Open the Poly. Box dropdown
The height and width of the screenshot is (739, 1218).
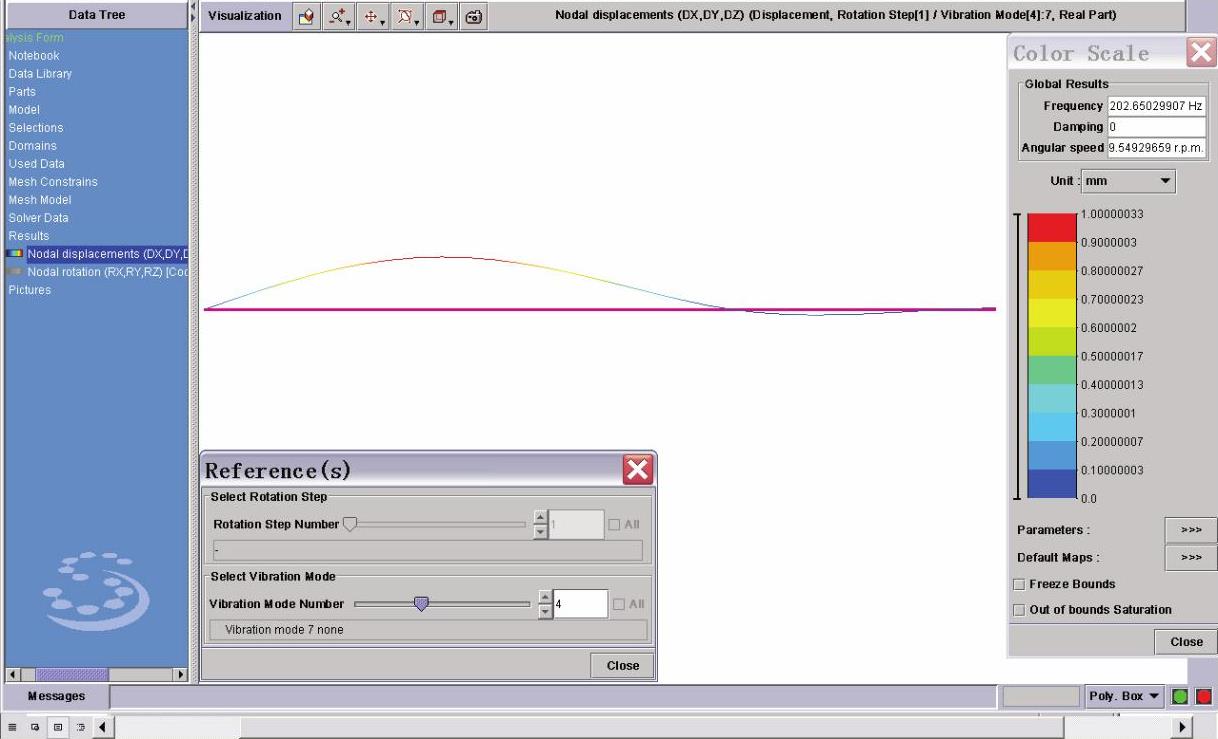(x=1123, y=696)
